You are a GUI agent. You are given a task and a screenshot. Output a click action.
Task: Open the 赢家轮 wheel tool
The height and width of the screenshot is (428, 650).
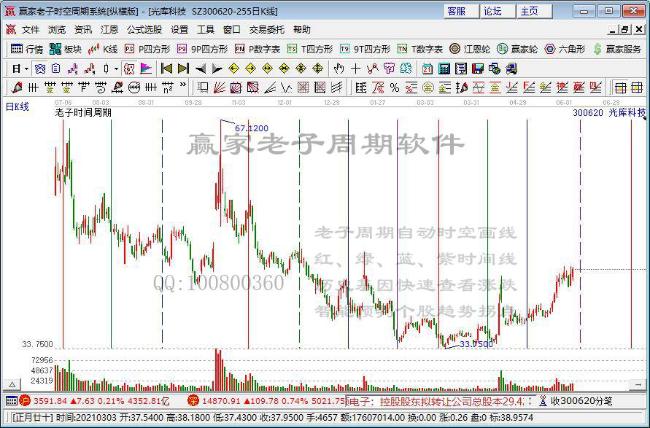517,49
